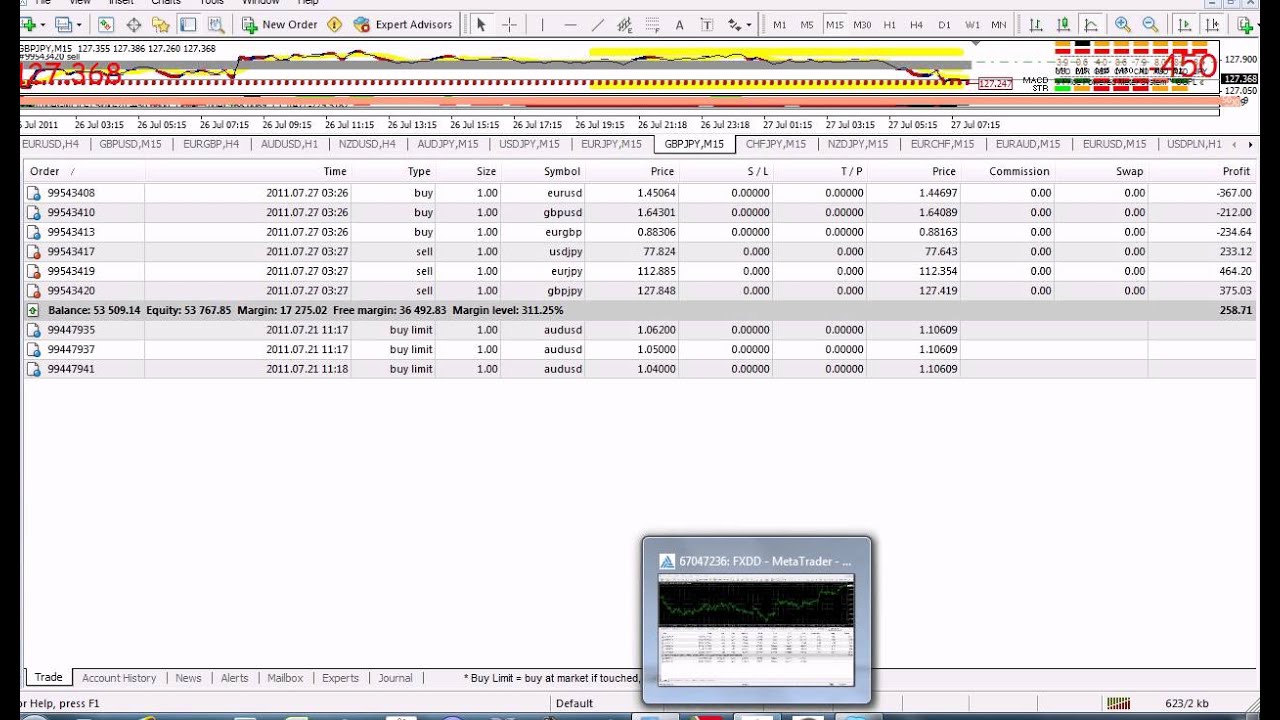Click the order icon for ticket 99543408

click(x=33, y=192)
